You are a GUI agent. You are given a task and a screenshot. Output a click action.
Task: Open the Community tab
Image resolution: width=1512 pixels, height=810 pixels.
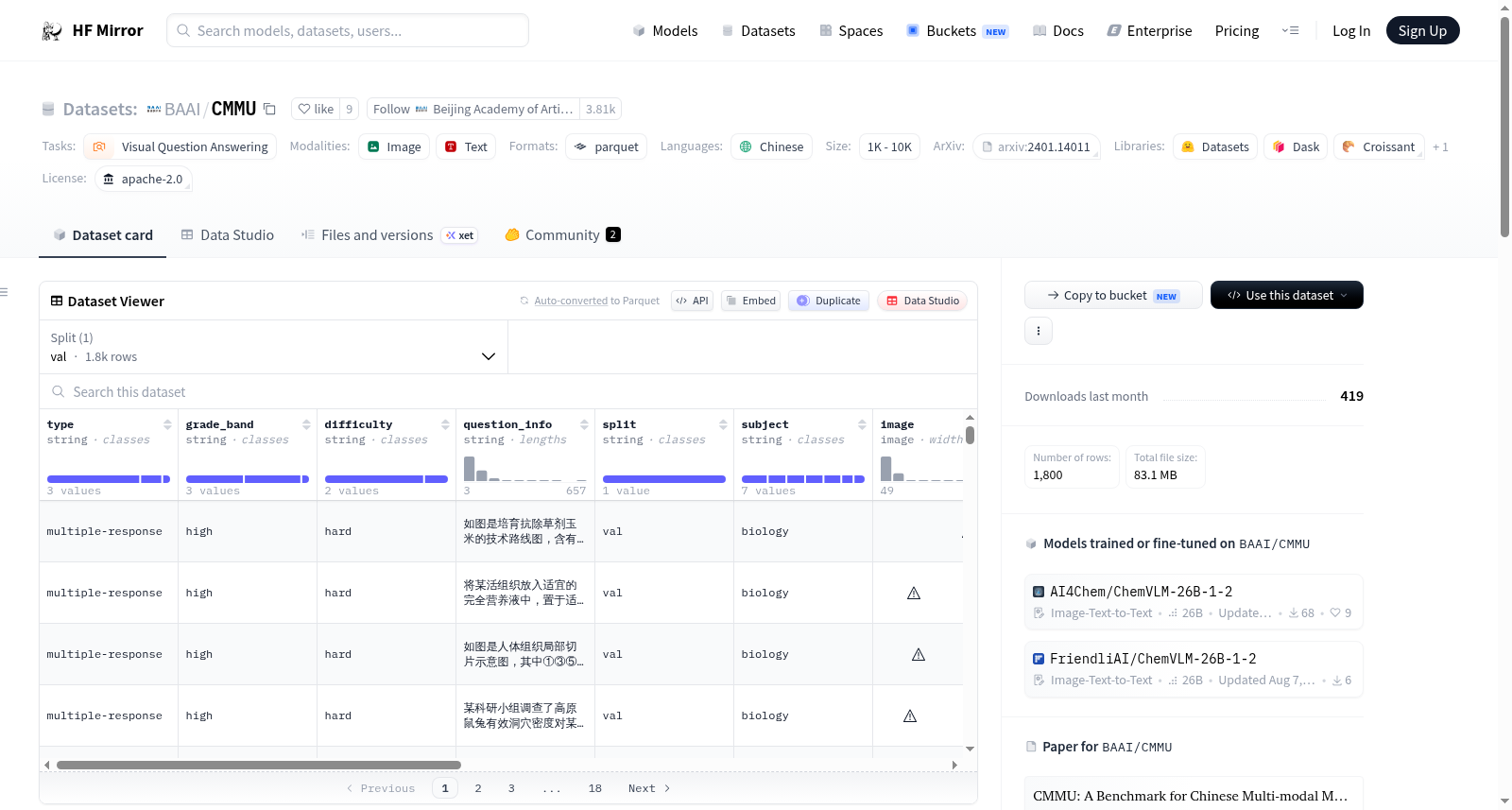[x=562, y=235]
